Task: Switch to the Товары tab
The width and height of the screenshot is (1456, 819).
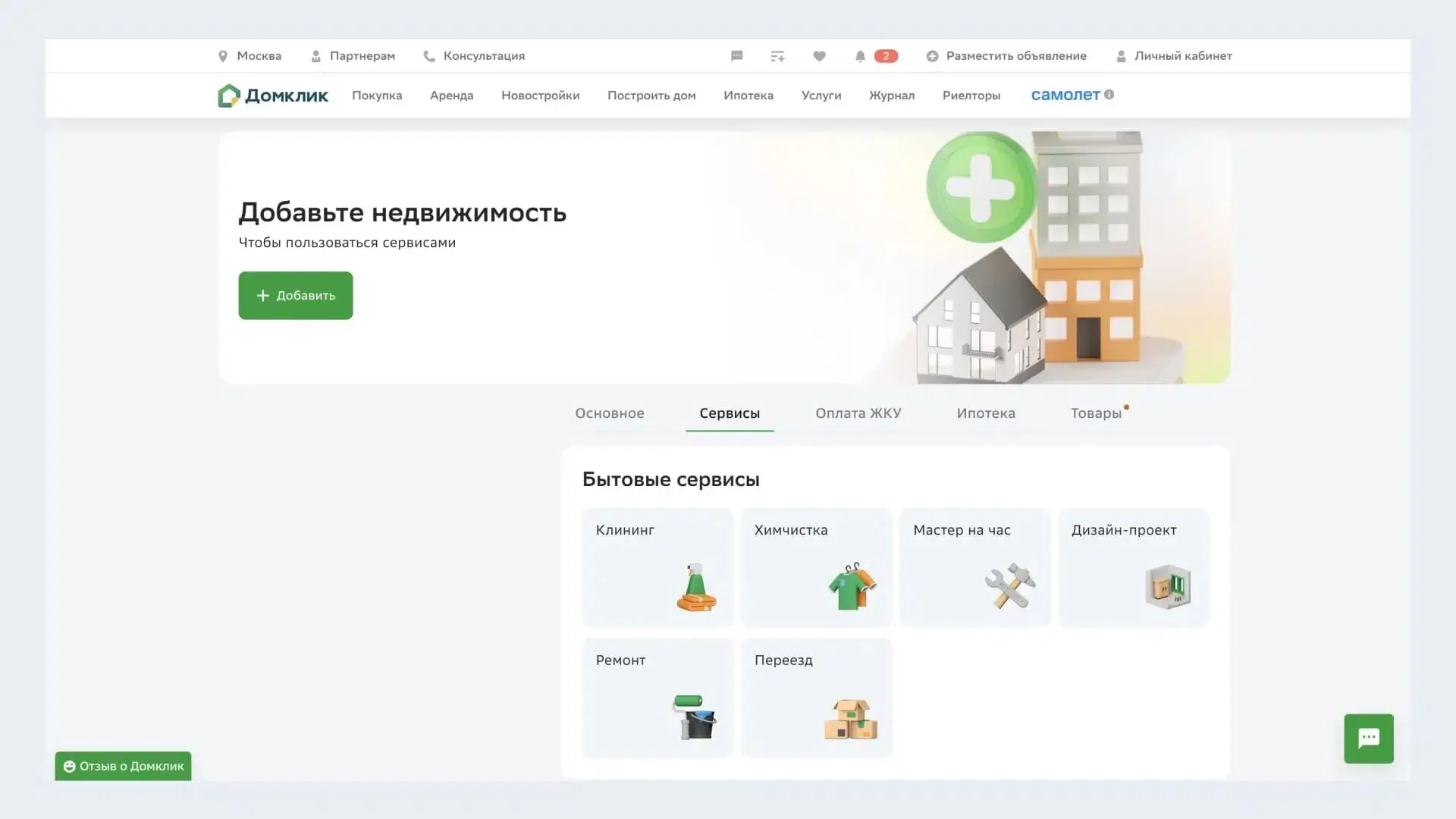Action: pos(1096,413)
